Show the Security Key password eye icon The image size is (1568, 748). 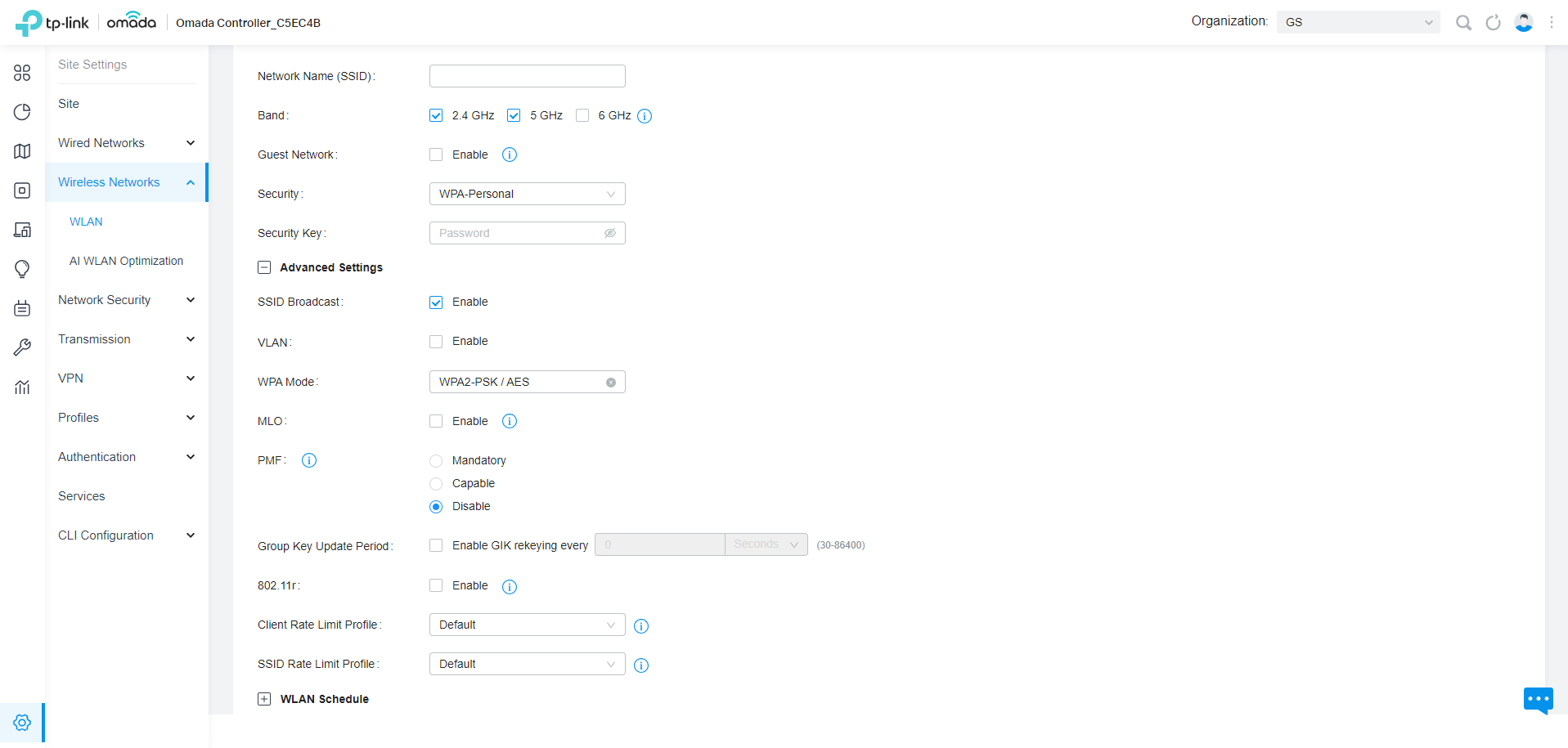coord(610,233)
